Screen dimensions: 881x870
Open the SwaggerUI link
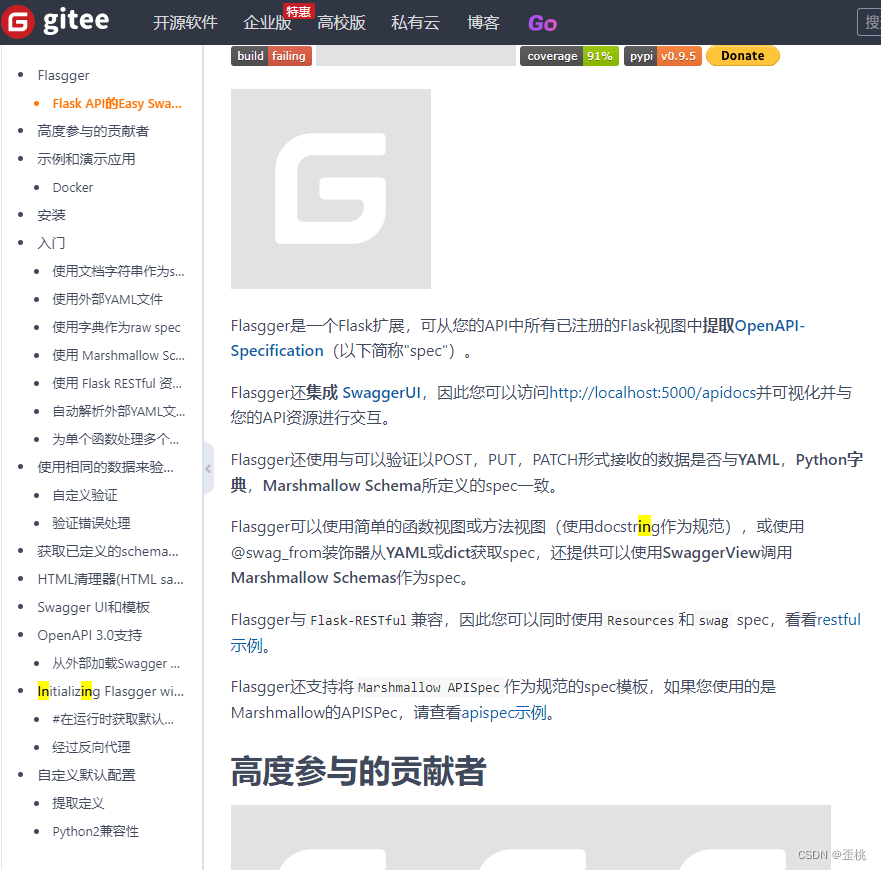[382, 392]
